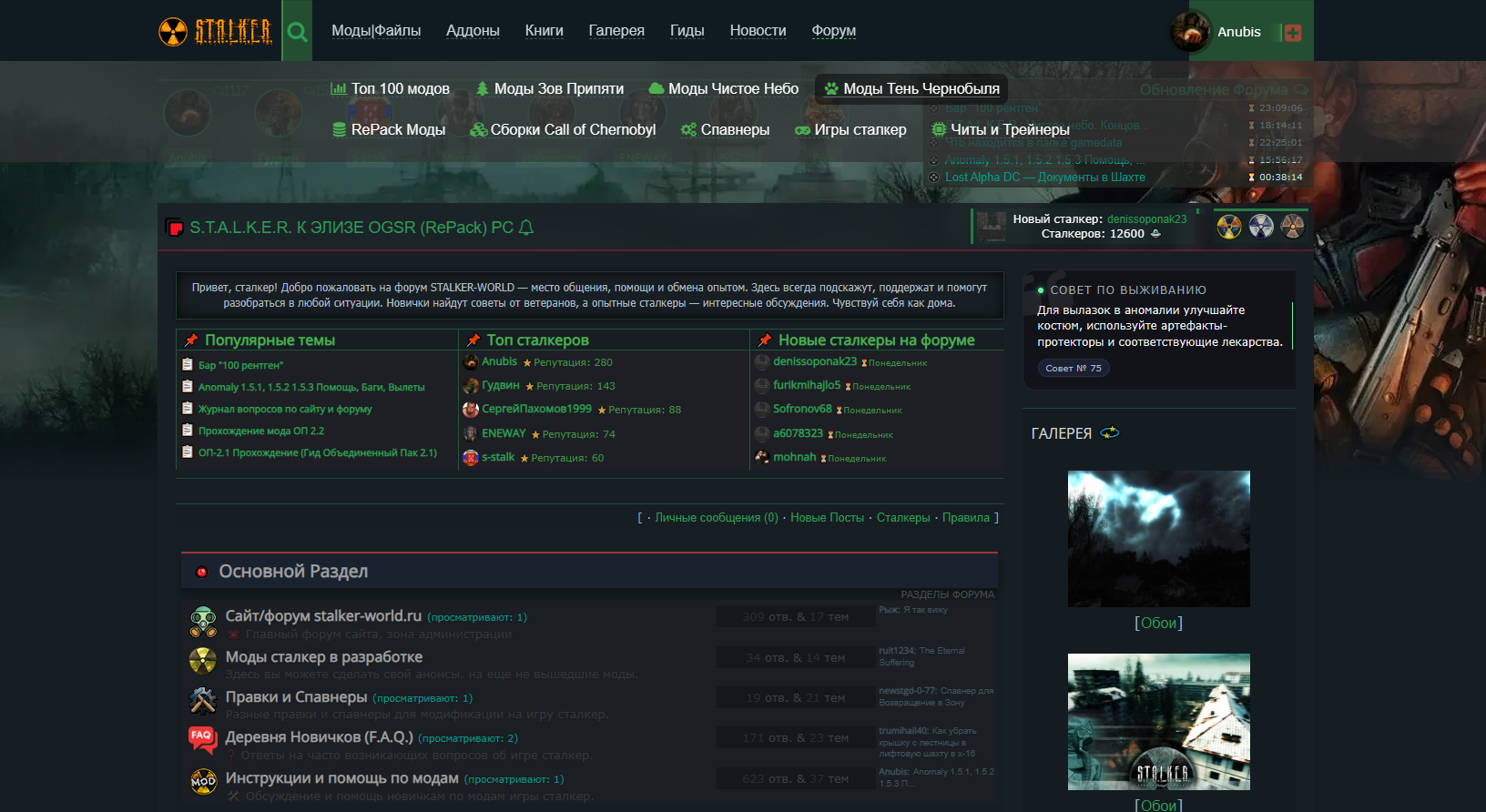Click the yellow radiation badge icon

click(1229, 227)
